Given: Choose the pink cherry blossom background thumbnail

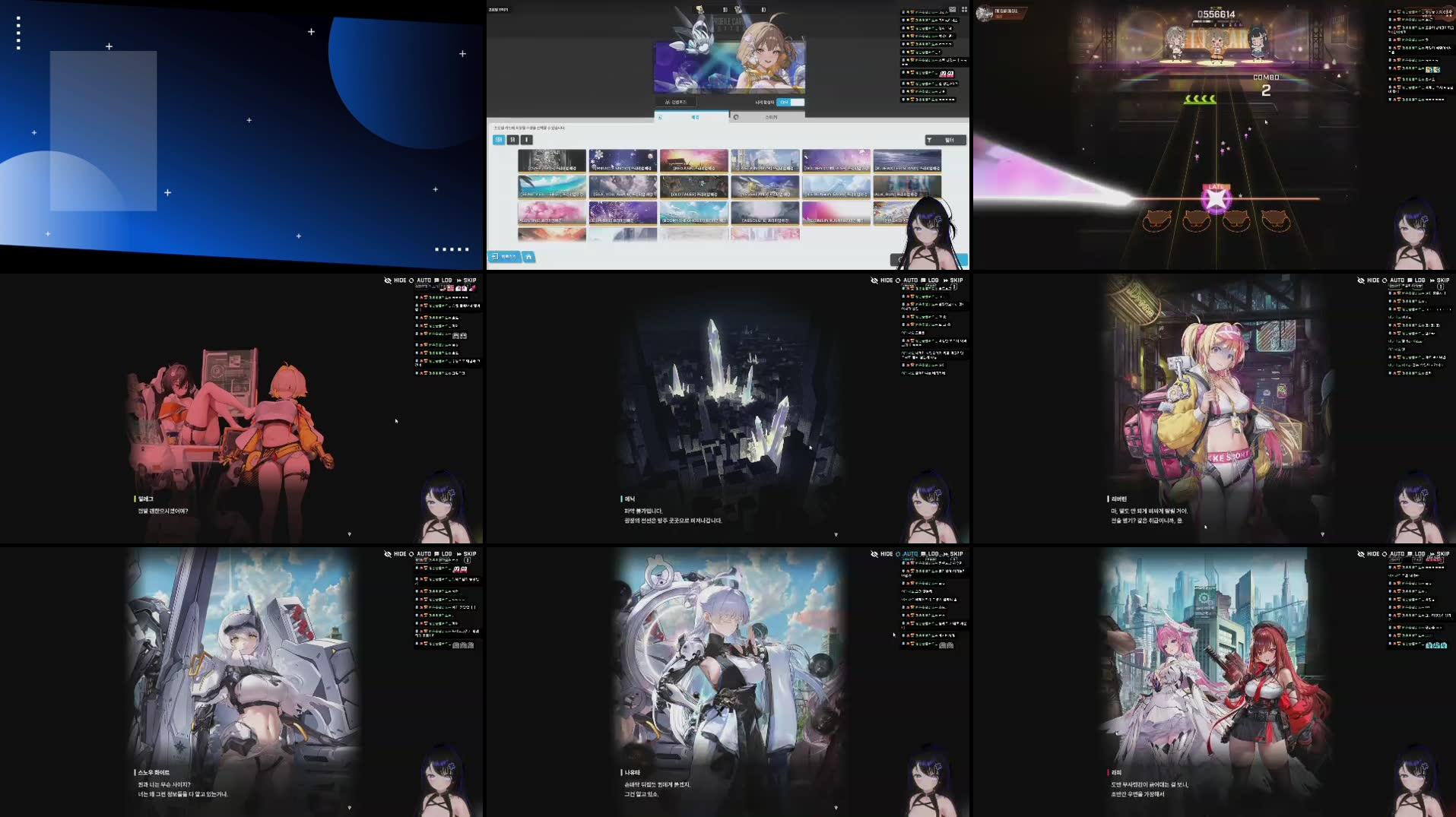Looking at the screenshot, I should 552,213.
